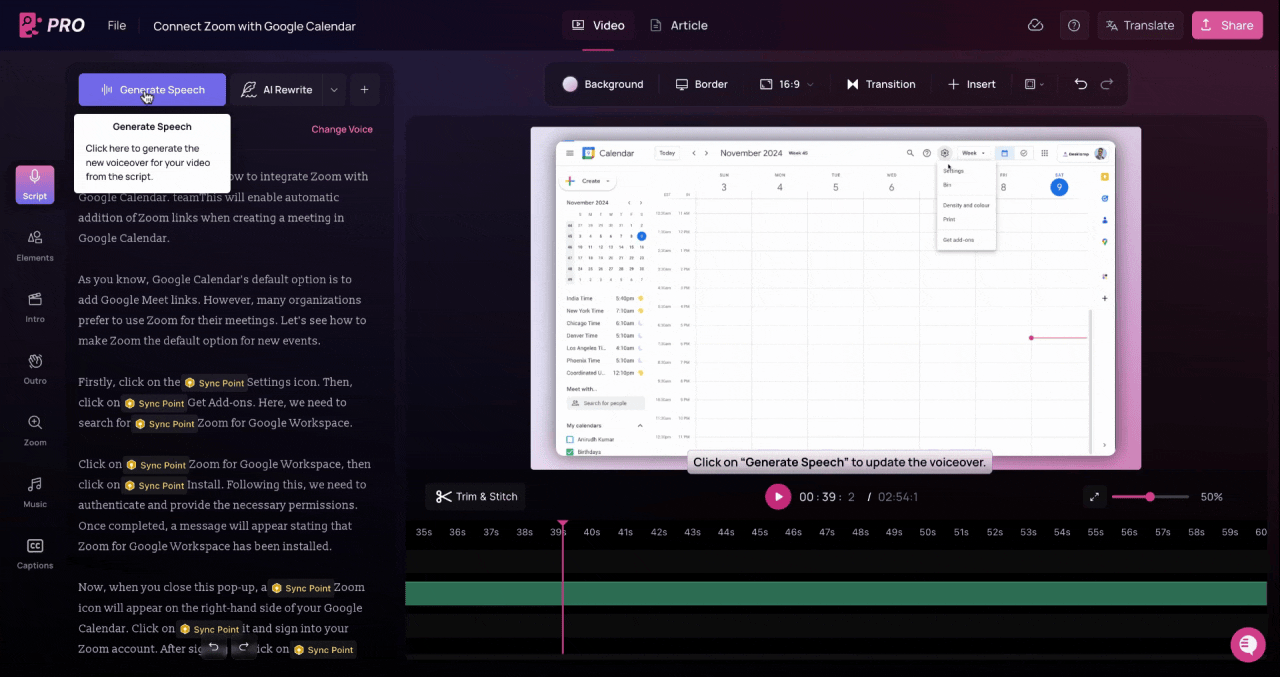Click the fullscreen expand icon

pyautogui.click(x=1094, y=496)
